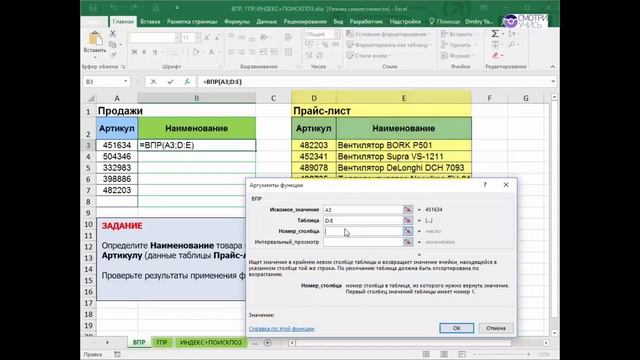This screenshot has width=640, height=360.
Task: Click the Sort and Filter icon
Action: tap(512, 33)
